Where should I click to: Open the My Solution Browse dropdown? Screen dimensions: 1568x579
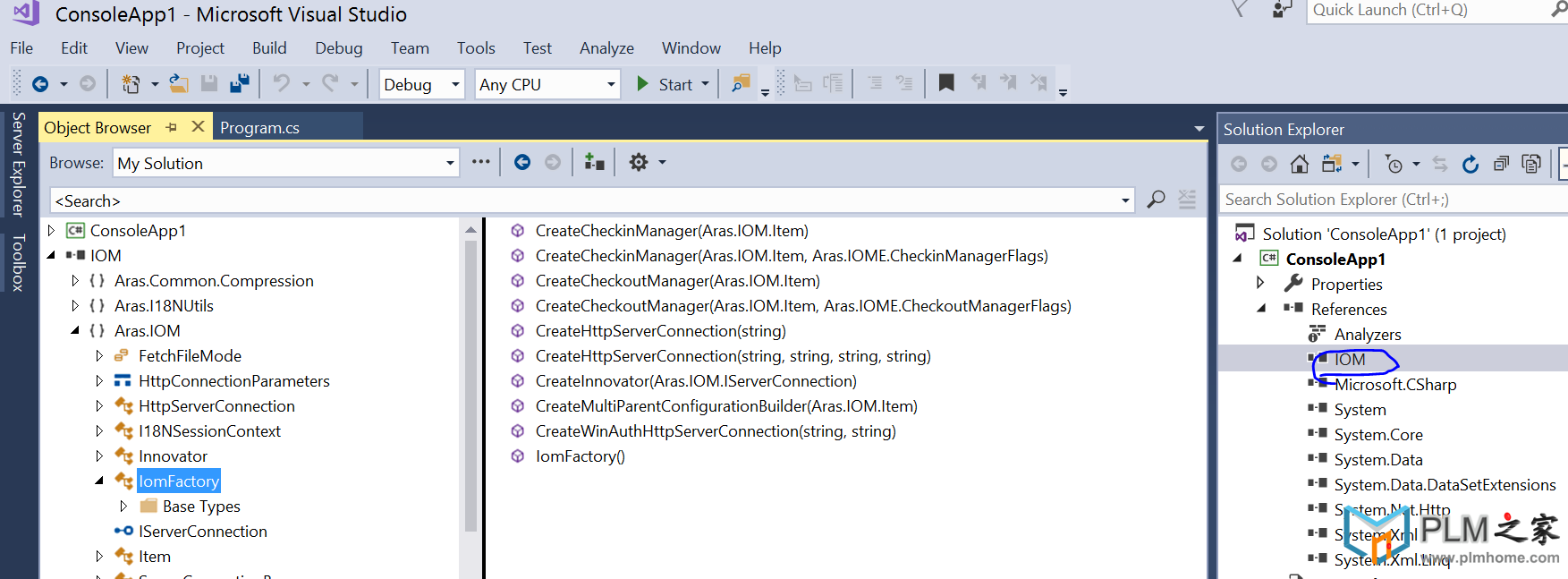tap(450, 163)
